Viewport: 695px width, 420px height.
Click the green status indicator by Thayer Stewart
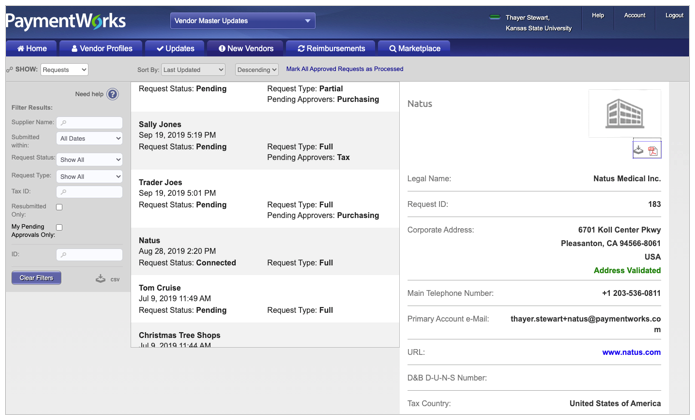click(494, 17)
